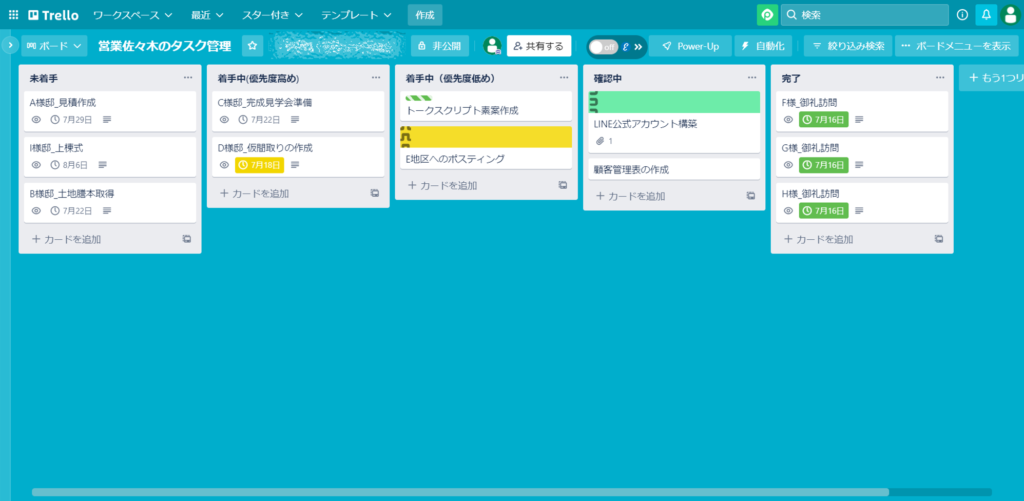The width and height of the screenshot is (1024, 501).
Task: Open the information icon next to search
Action: pos(962,15)
